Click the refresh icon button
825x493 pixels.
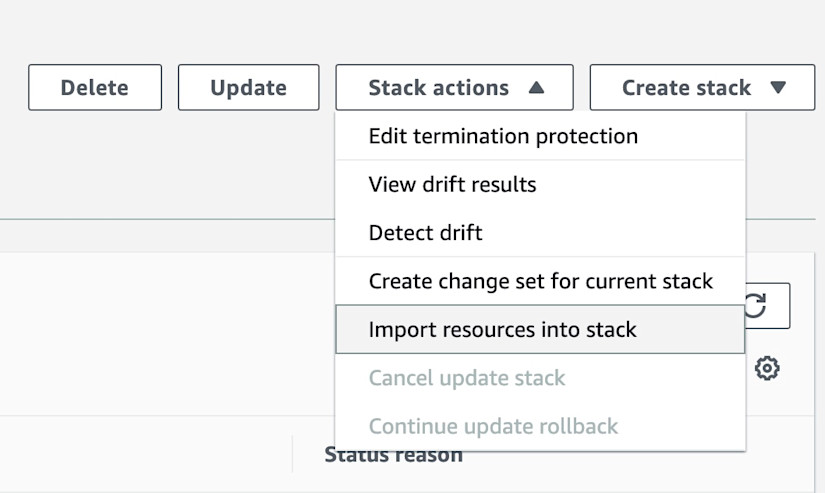(768, 306)
